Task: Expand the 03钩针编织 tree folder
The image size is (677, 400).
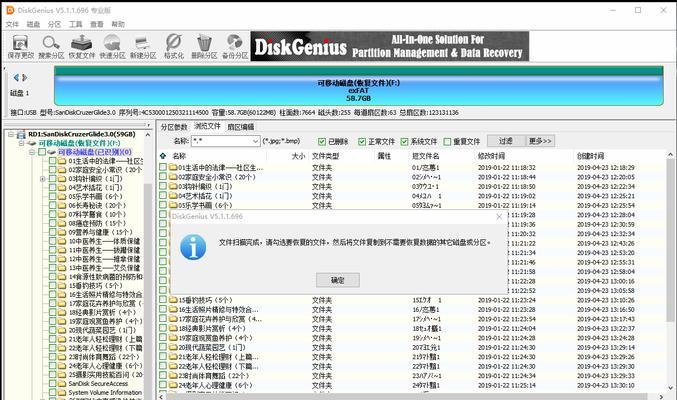Action: pos(43,179)
